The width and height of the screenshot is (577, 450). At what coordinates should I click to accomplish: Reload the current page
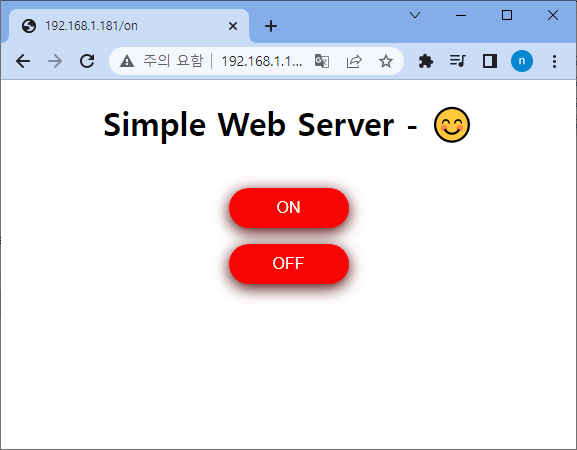[x=87, y=61]
